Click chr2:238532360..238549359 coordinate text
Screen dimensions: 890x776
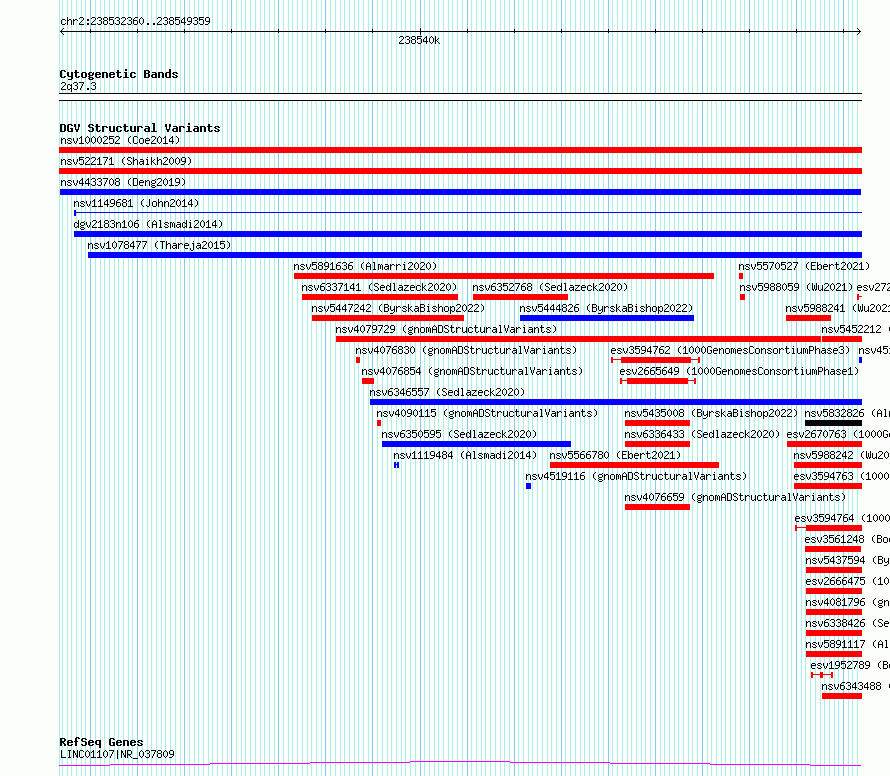pos(135,22)
